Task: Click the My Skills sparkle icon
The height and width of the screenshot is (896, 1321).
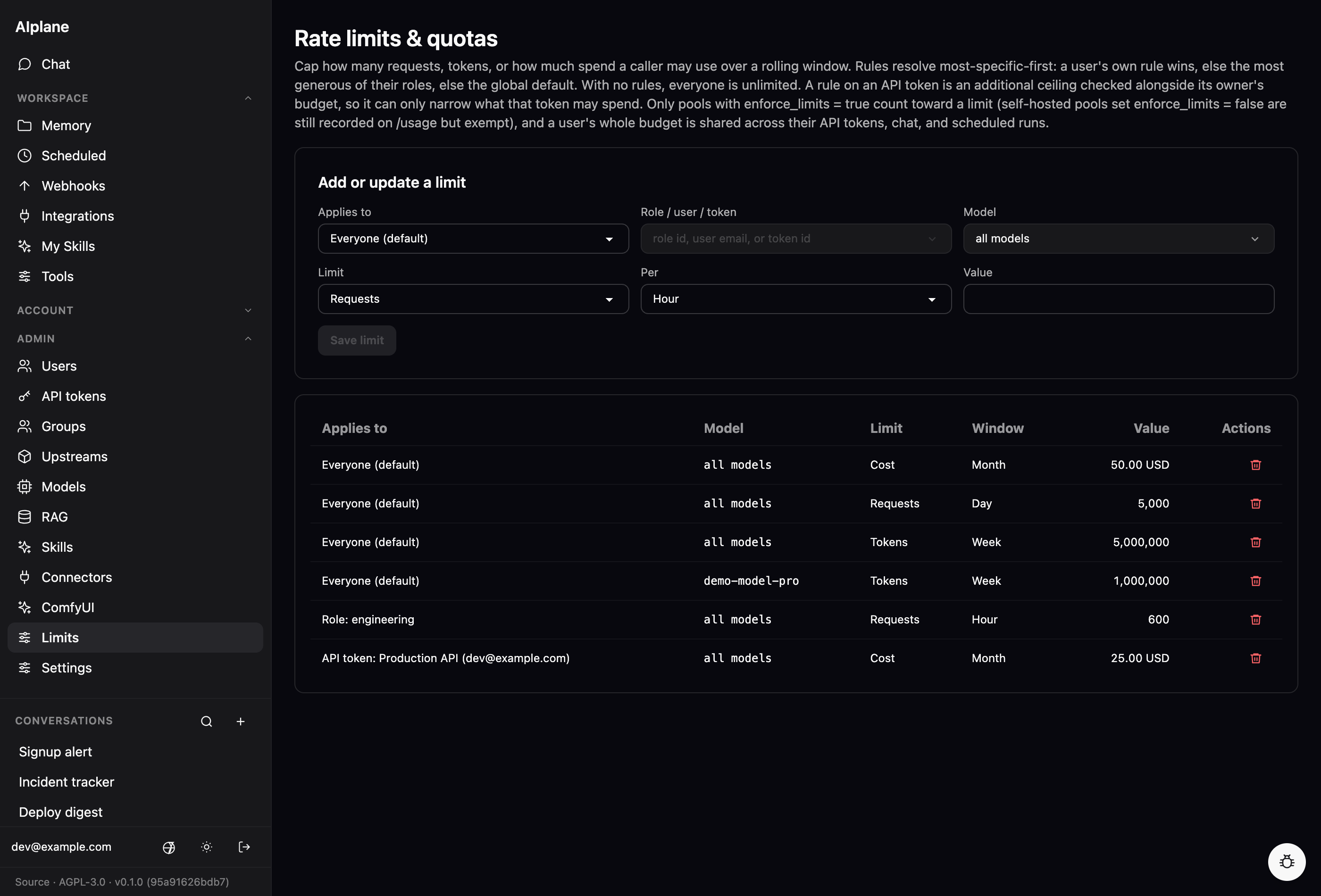Action: (25, 246)
